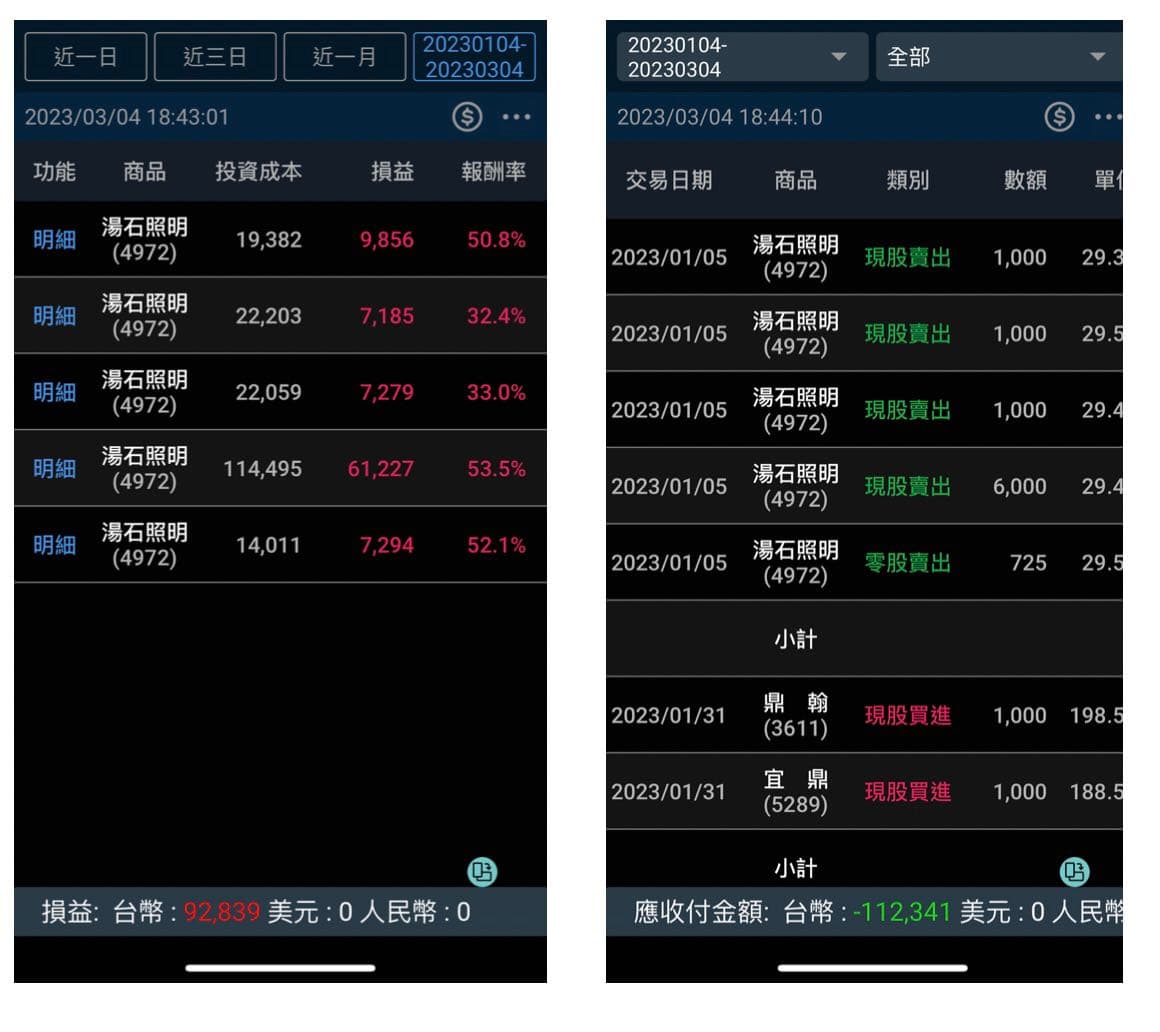This screenshot has width=1160, height=1032.
Task: Tap the 零股賣出 transaction type
Action: (x=908, y=563)
